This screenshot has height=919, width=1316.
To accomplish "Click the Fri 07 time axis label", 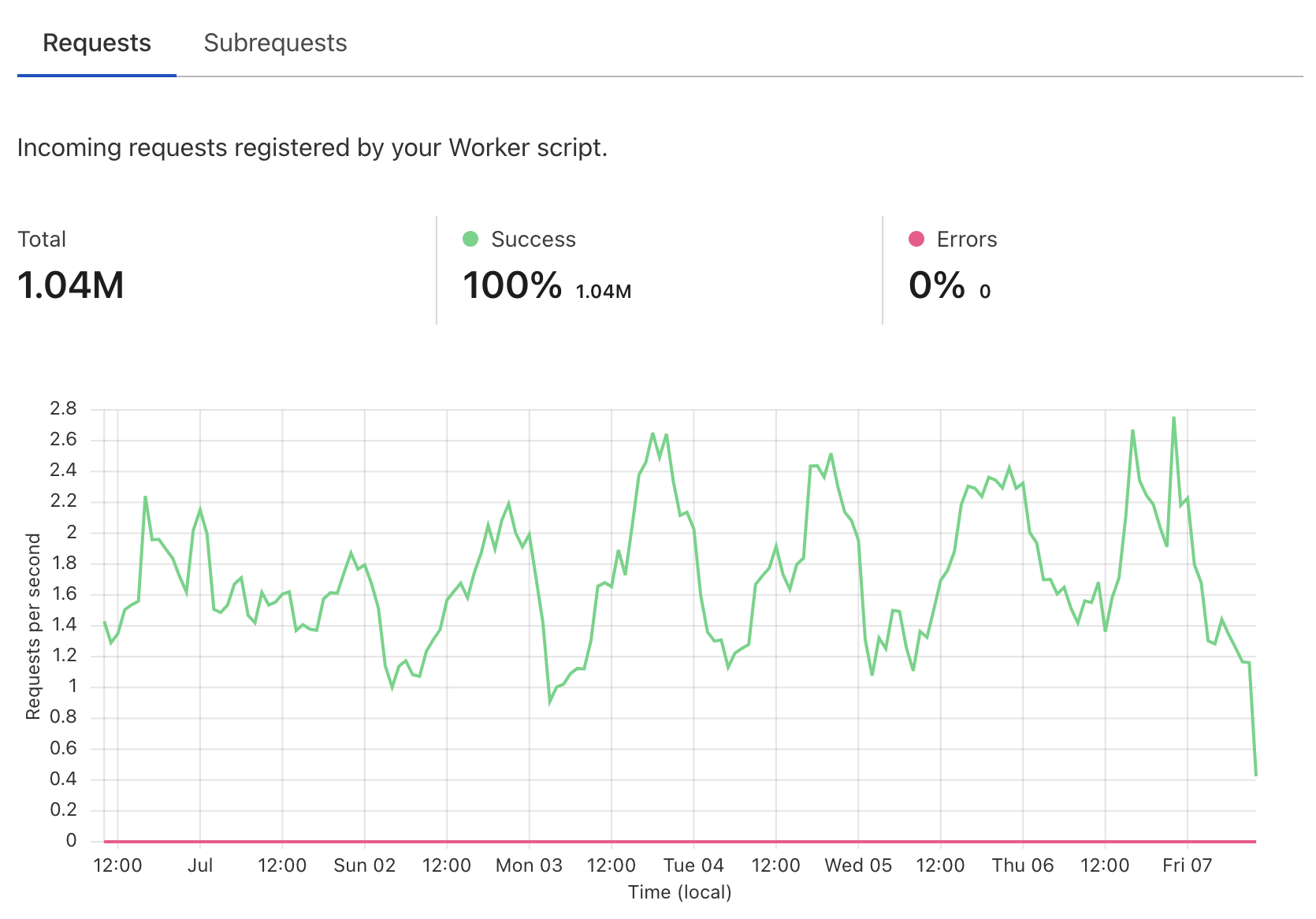I will (1187, 865).
